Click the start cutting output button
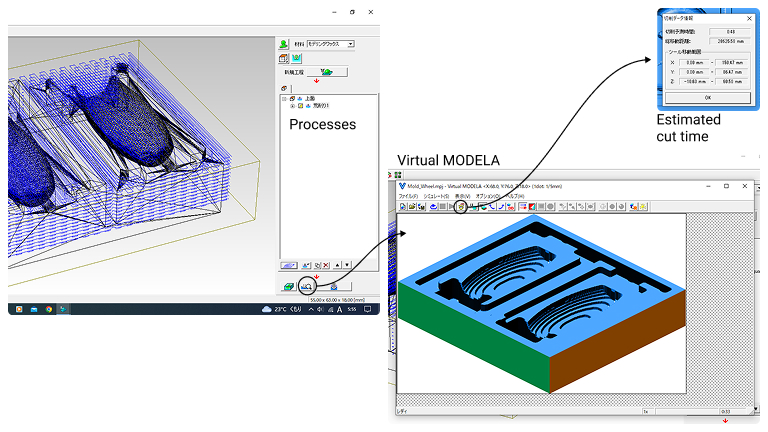Image resolution: width=768 pixels, height=432 pixels. pos(334,287)
